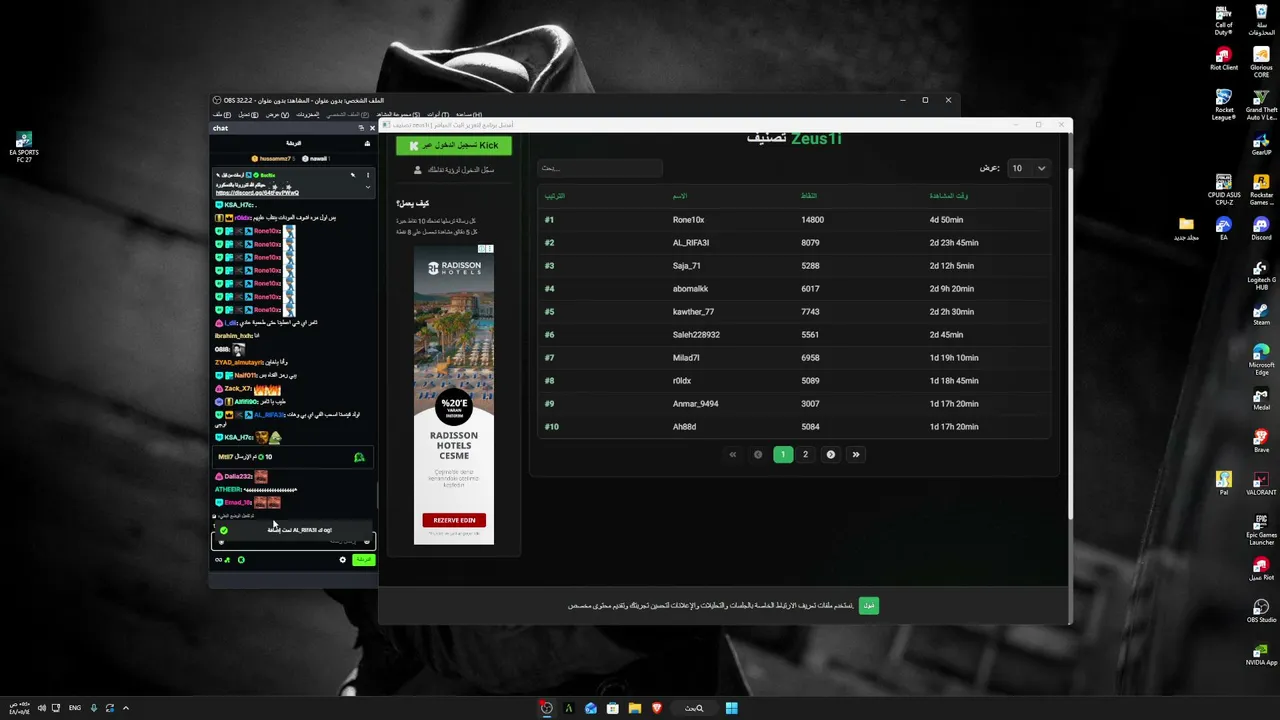Open the Radisson Hotels advertisement image

(454, 395)
